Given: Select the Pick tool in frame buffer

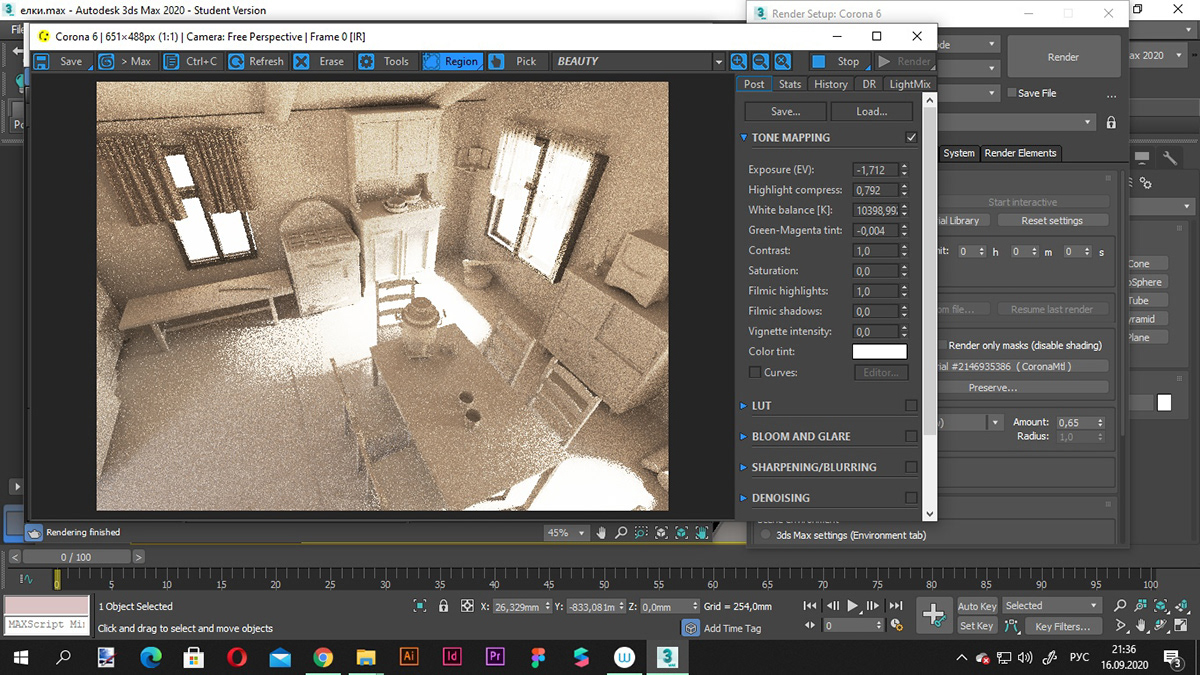Looking at the screenshot, I should (497, 62).
